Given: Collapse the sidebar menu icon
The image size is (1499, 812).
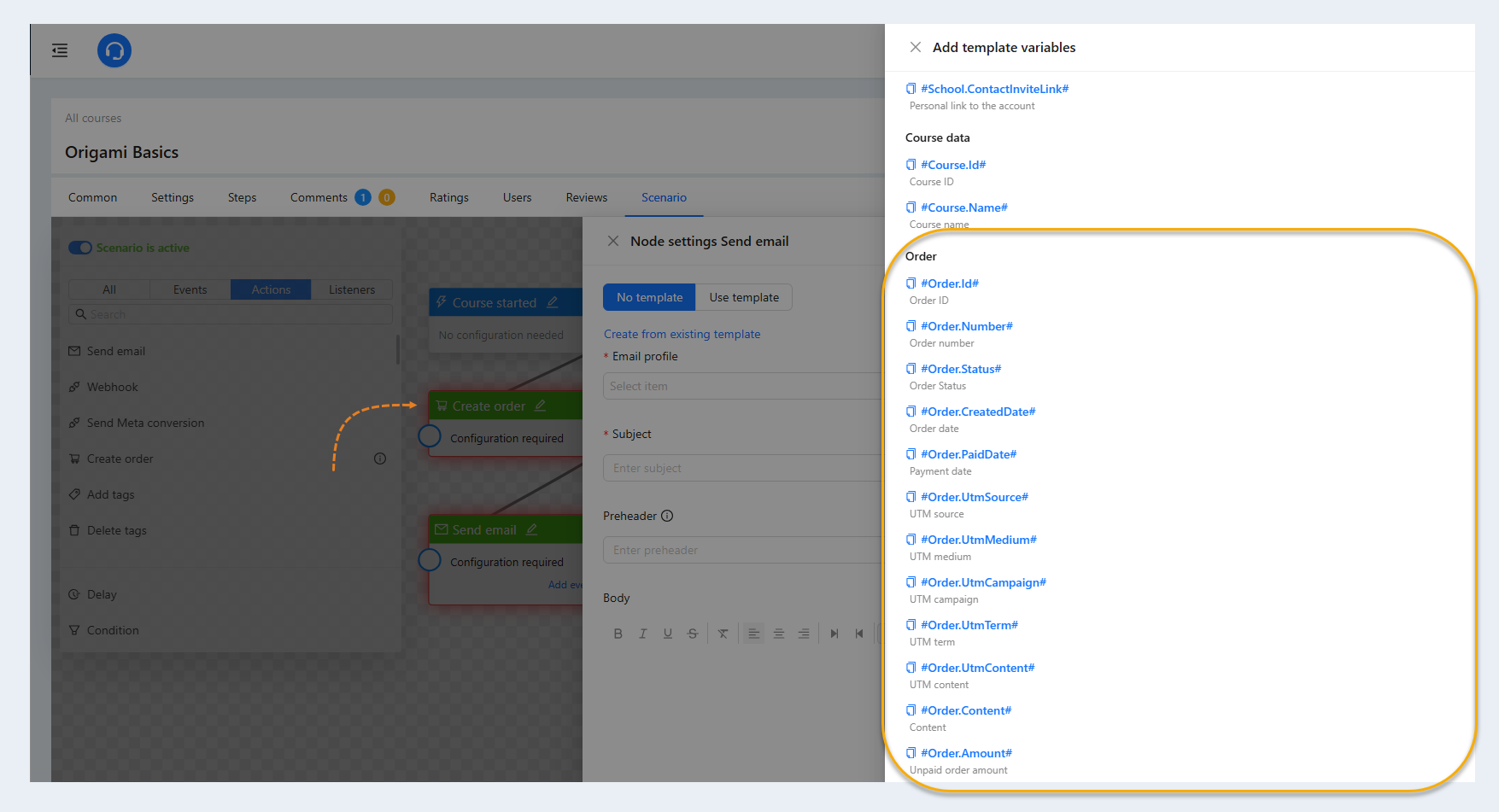Looking at the screenshot, I should coord(60,50).
